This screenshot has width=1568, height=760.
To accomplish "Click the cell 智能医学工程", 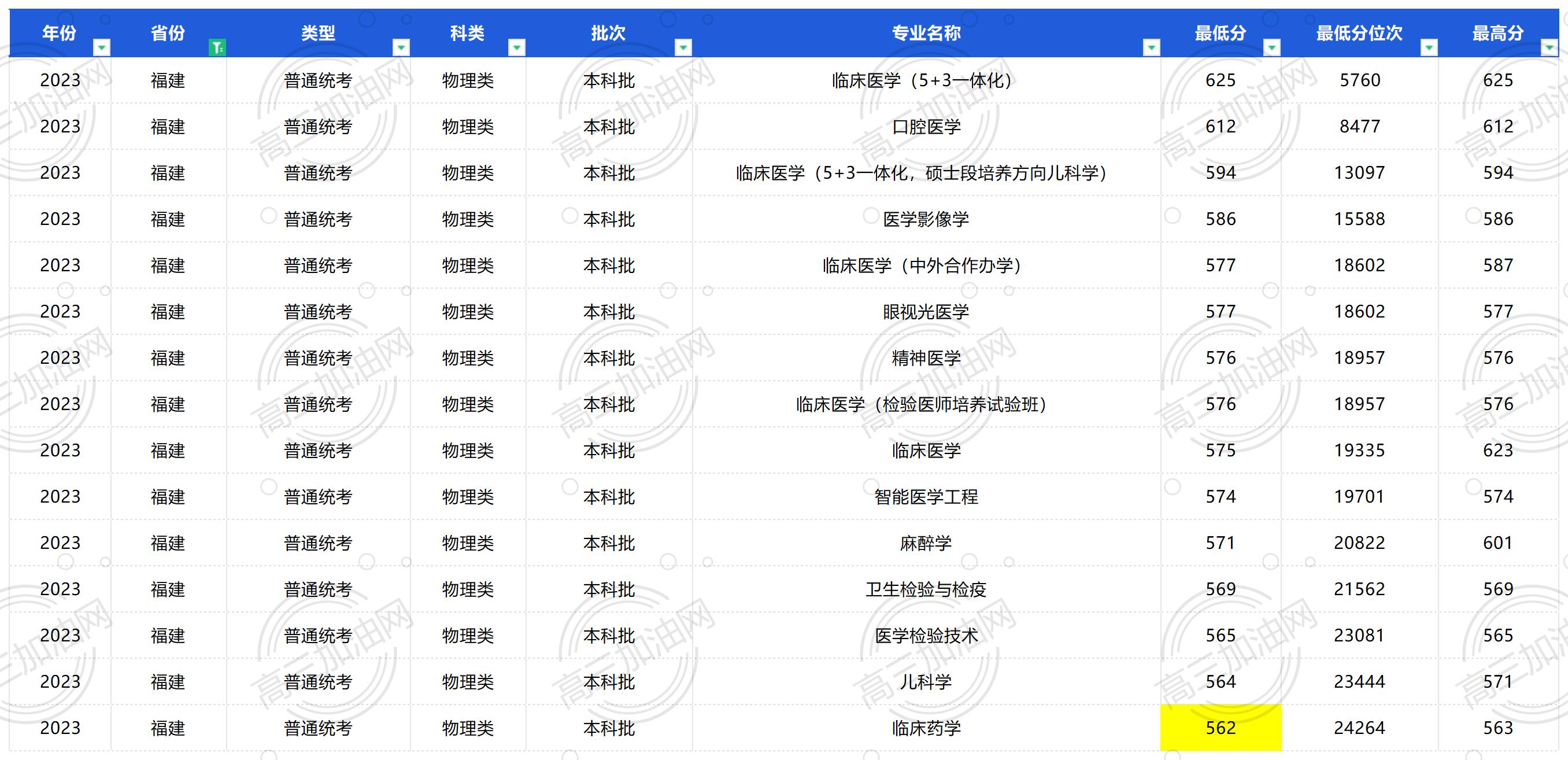I will [x=926, y=497].
